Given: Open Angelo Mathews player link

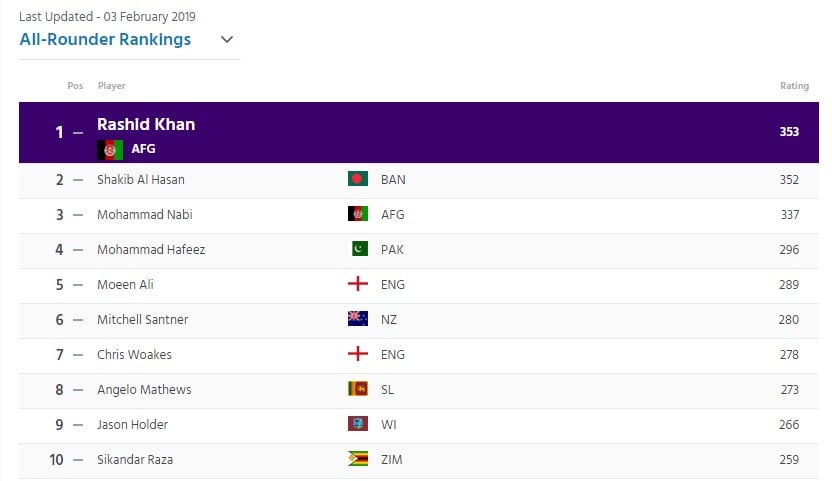Looking at the screenshot, I should click(x=144, y=390).
